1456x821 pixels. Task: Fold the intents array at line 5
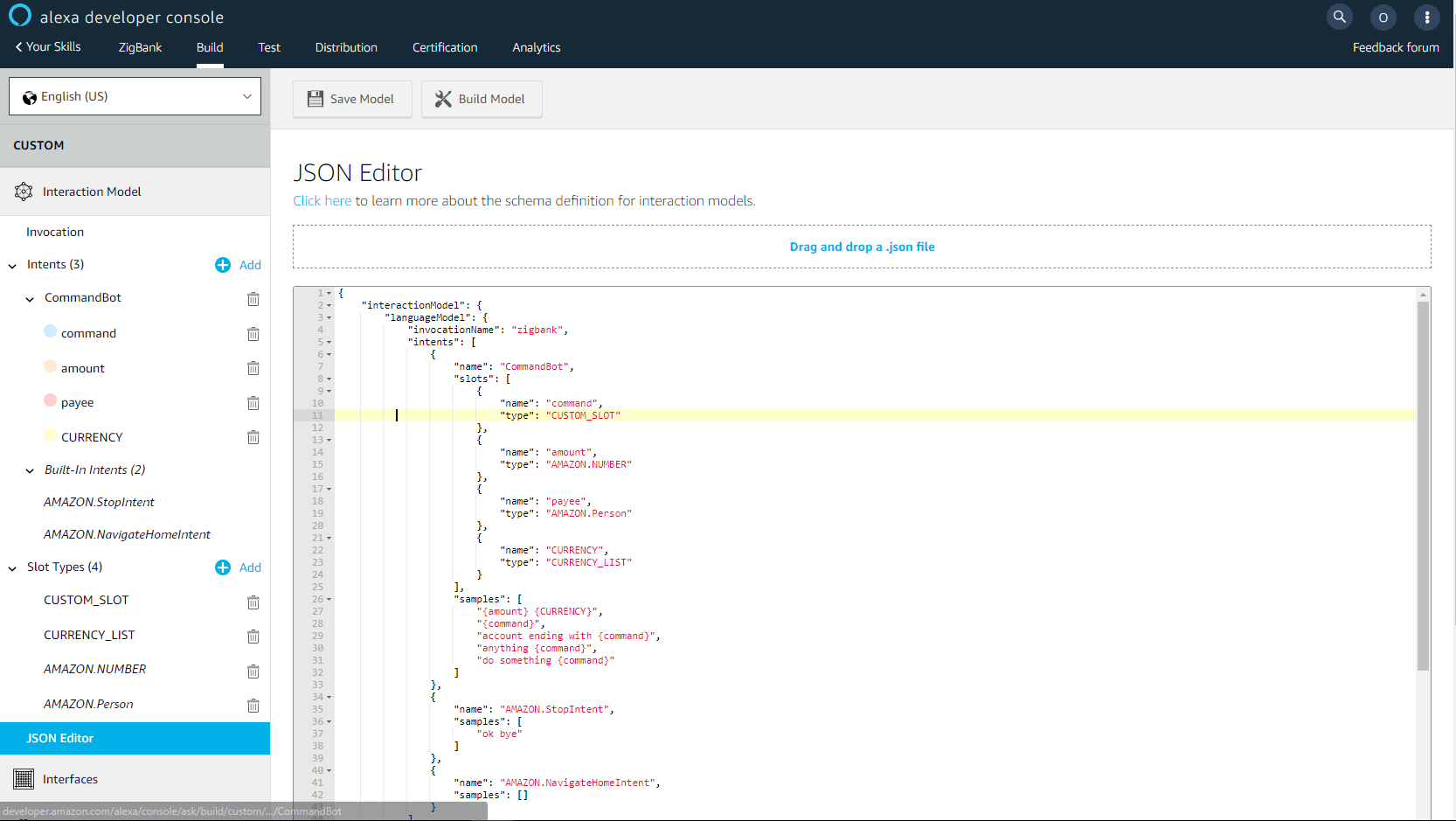pyautogui.click(x=329, y=343)
